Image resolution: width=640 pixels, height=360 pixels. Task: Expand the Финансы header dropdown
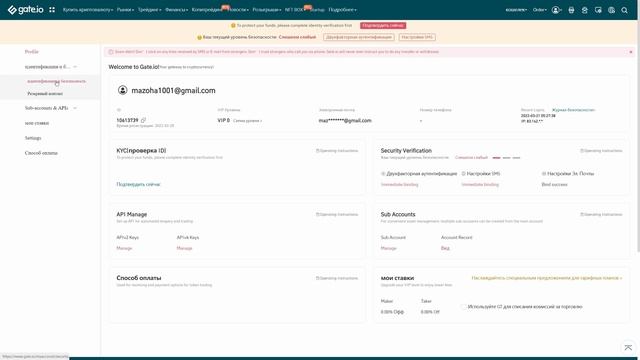click(176, 10)
